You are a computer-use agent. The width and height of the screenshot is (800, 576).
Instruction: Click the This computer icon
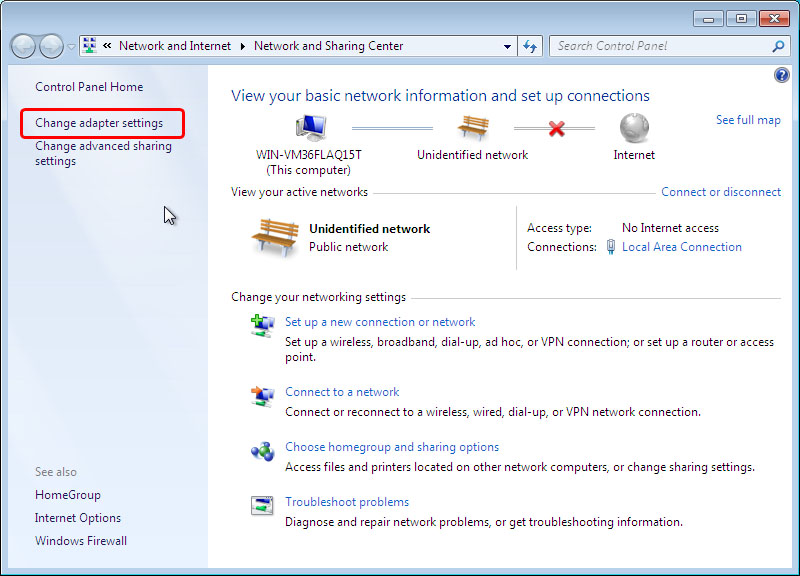[x=311, y=128]
